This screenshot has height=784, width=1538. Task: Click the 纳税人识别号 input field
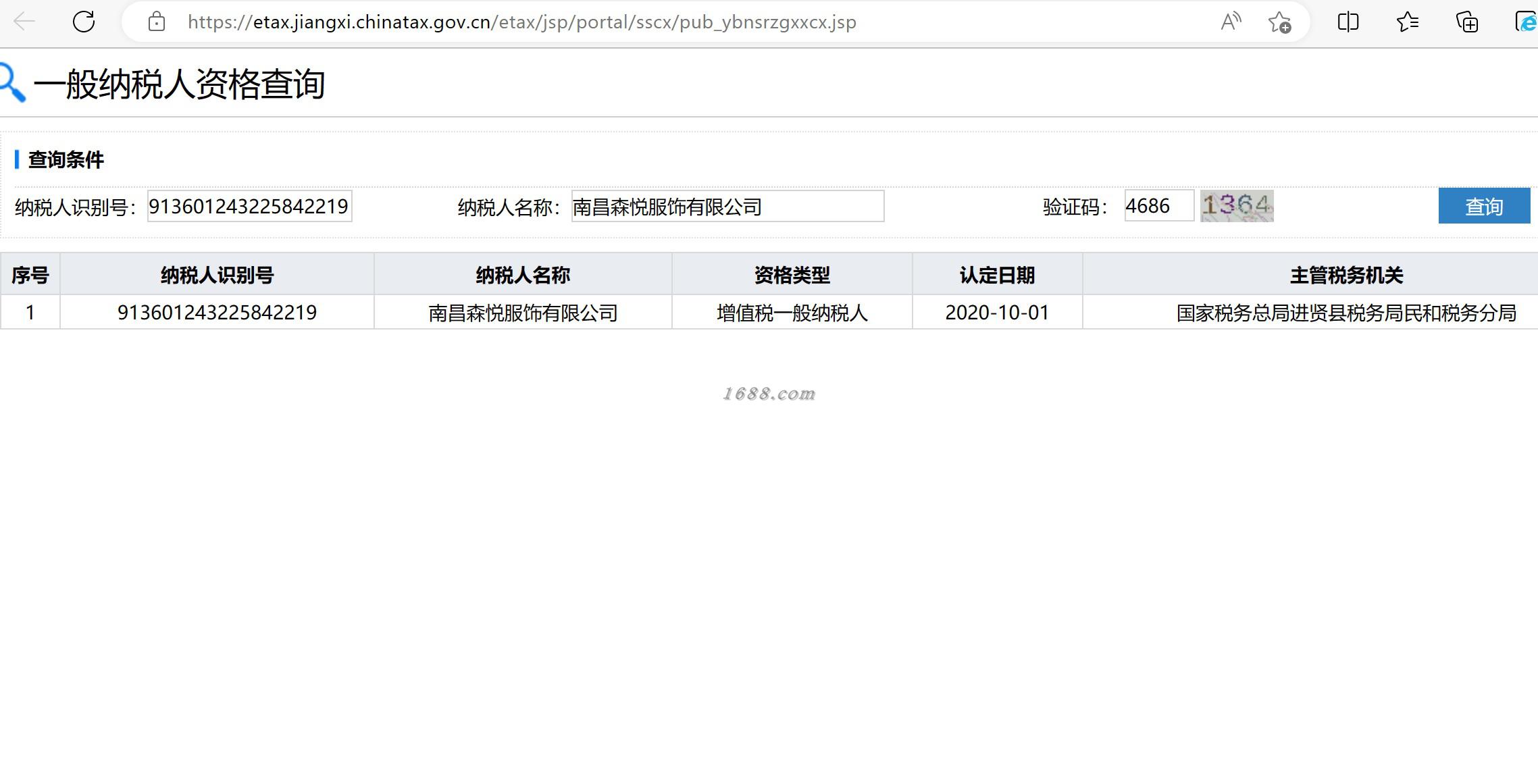click(x=249, y=206)
